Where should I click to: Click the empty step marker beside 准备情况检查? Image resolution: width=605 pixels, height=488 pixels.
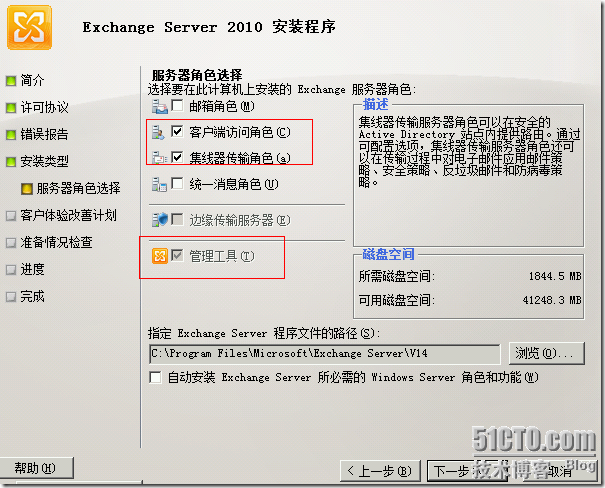pyautogui.click(x=11, y=243)
